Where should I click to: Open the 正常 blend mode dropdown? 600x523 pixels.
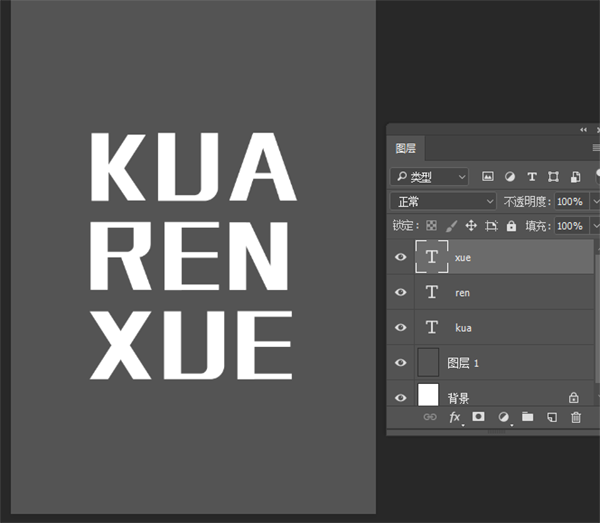pos(443,201)
